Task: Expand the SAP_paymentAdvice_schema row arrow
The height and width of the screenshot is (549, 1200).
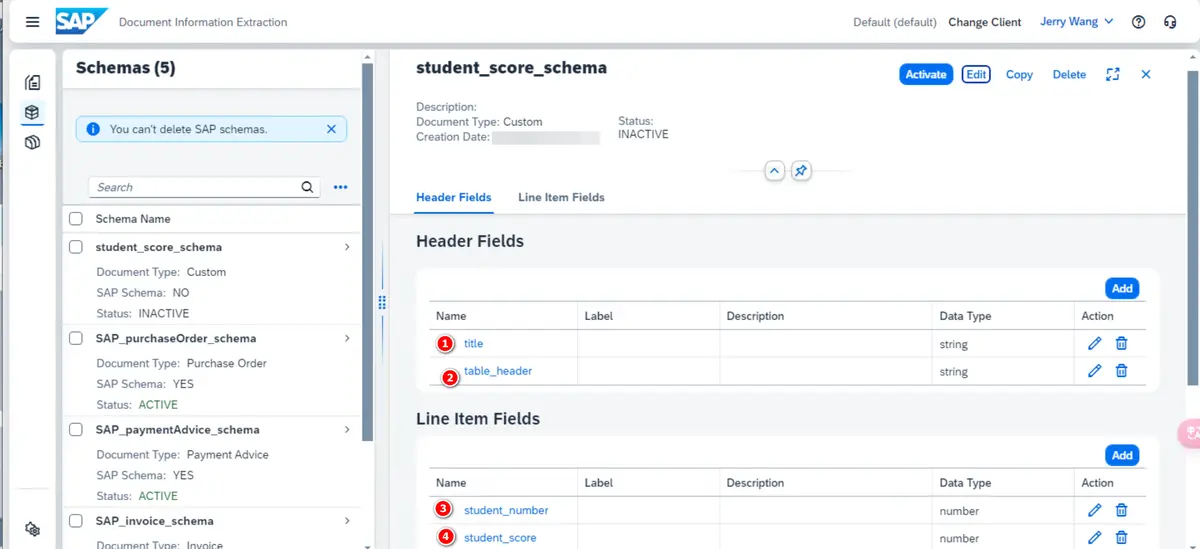Action: (347, 429)
